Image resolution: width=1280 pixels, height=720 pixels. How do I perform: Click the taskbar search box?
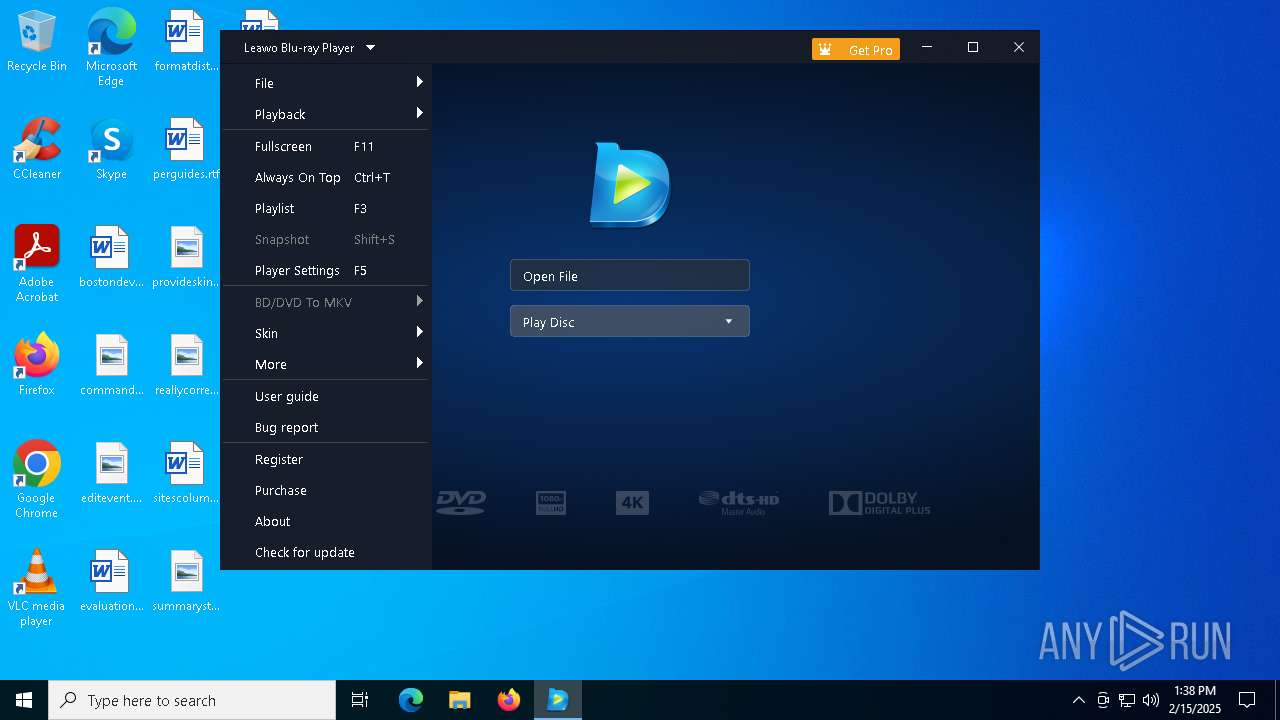[192, 700]
